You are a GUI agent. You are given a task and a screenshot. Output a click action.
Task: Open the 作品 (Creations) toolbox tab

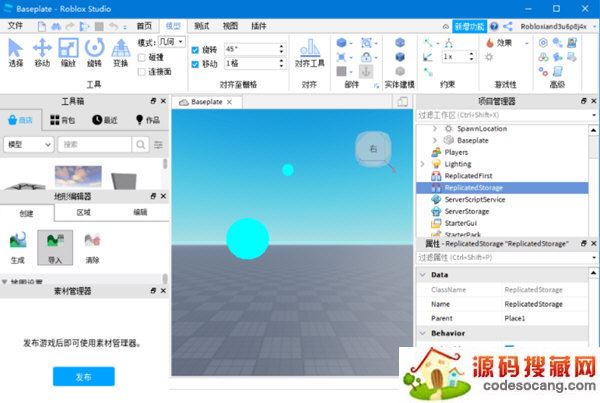point(148,120)
